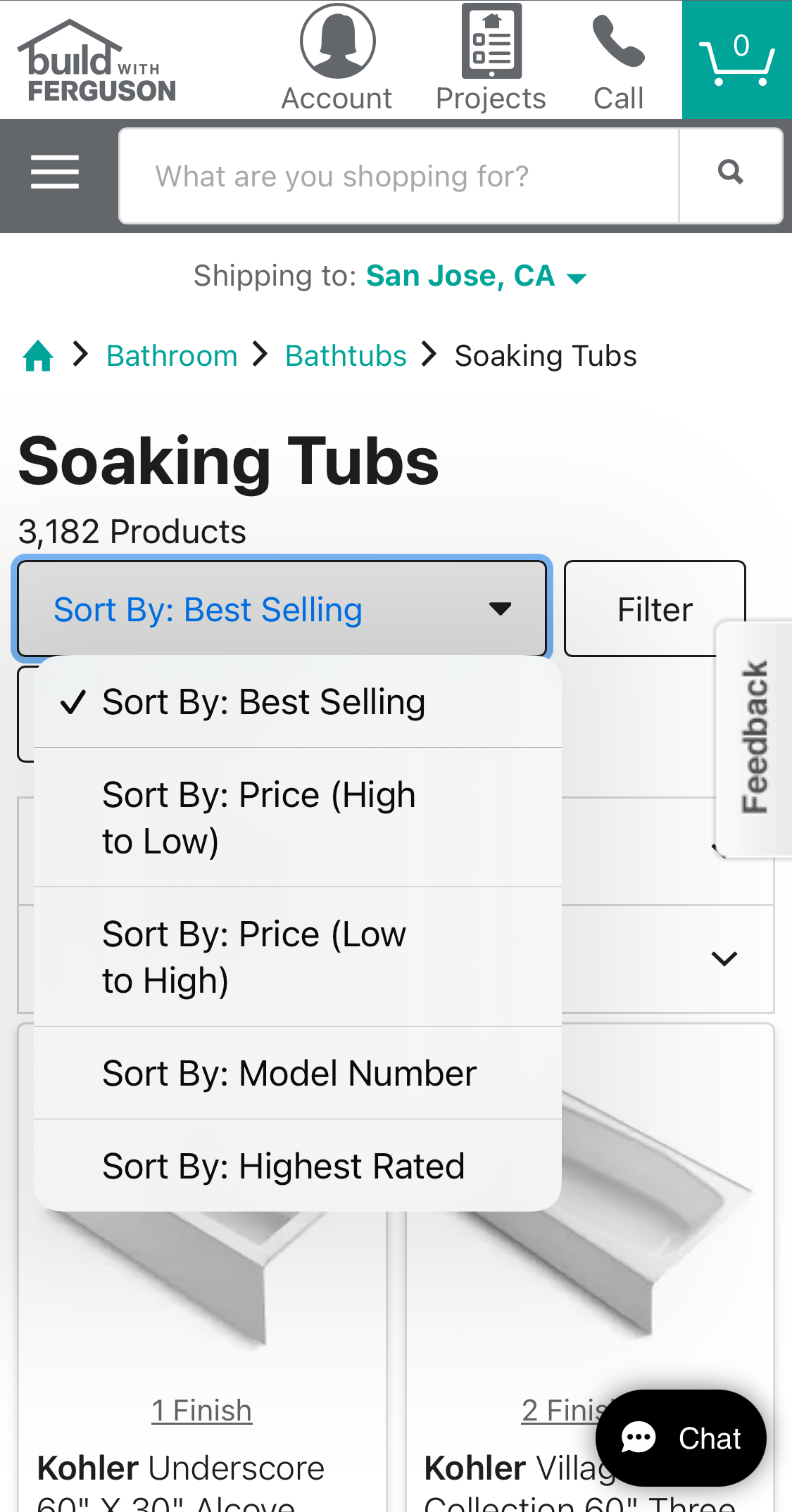Navigate to the Bathtubs breadcrumb
Image resolution: width=792 pixels, height=1512 pixels.
tap(345, 355)
